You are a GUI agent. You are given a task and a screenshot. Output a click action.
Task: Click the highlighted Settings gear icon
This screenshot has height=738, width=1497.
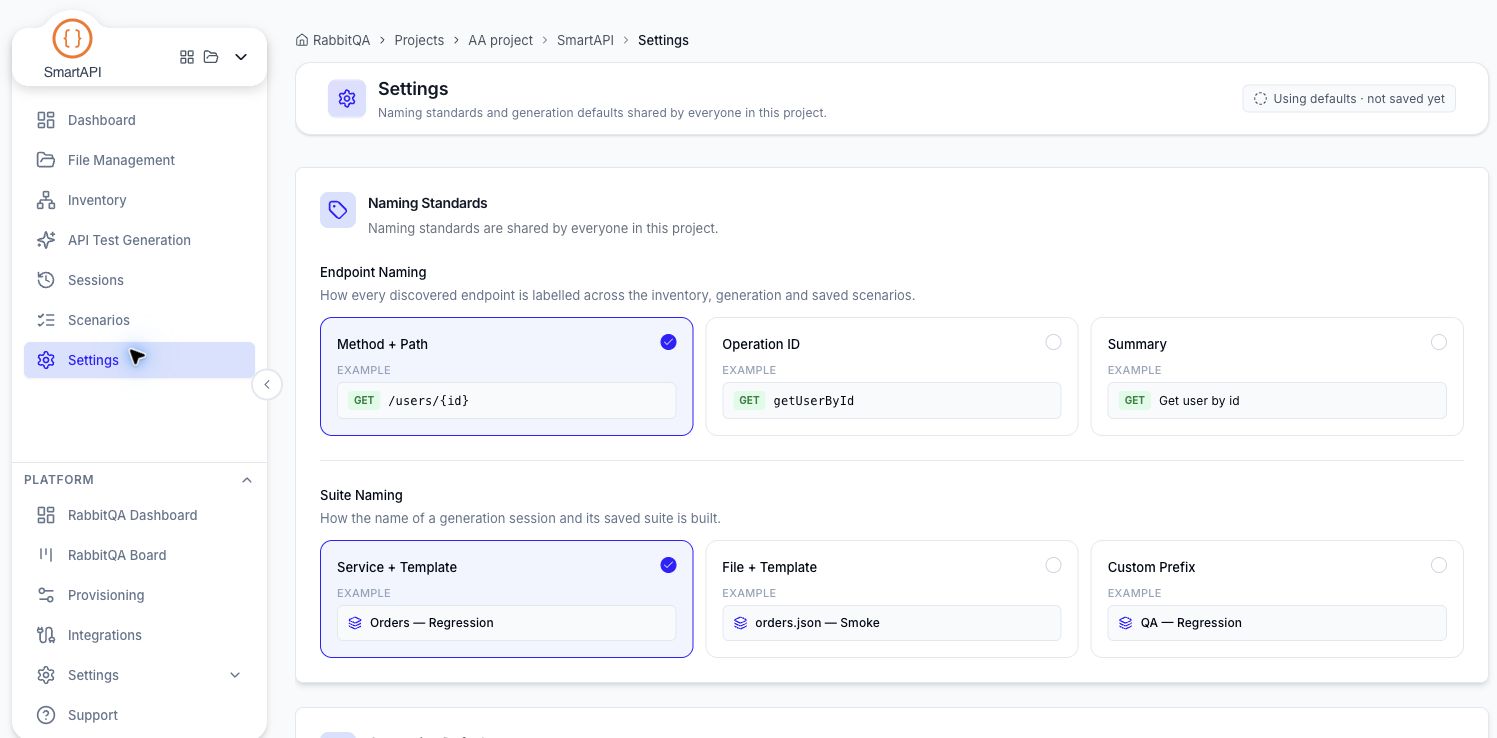[46, 360]
